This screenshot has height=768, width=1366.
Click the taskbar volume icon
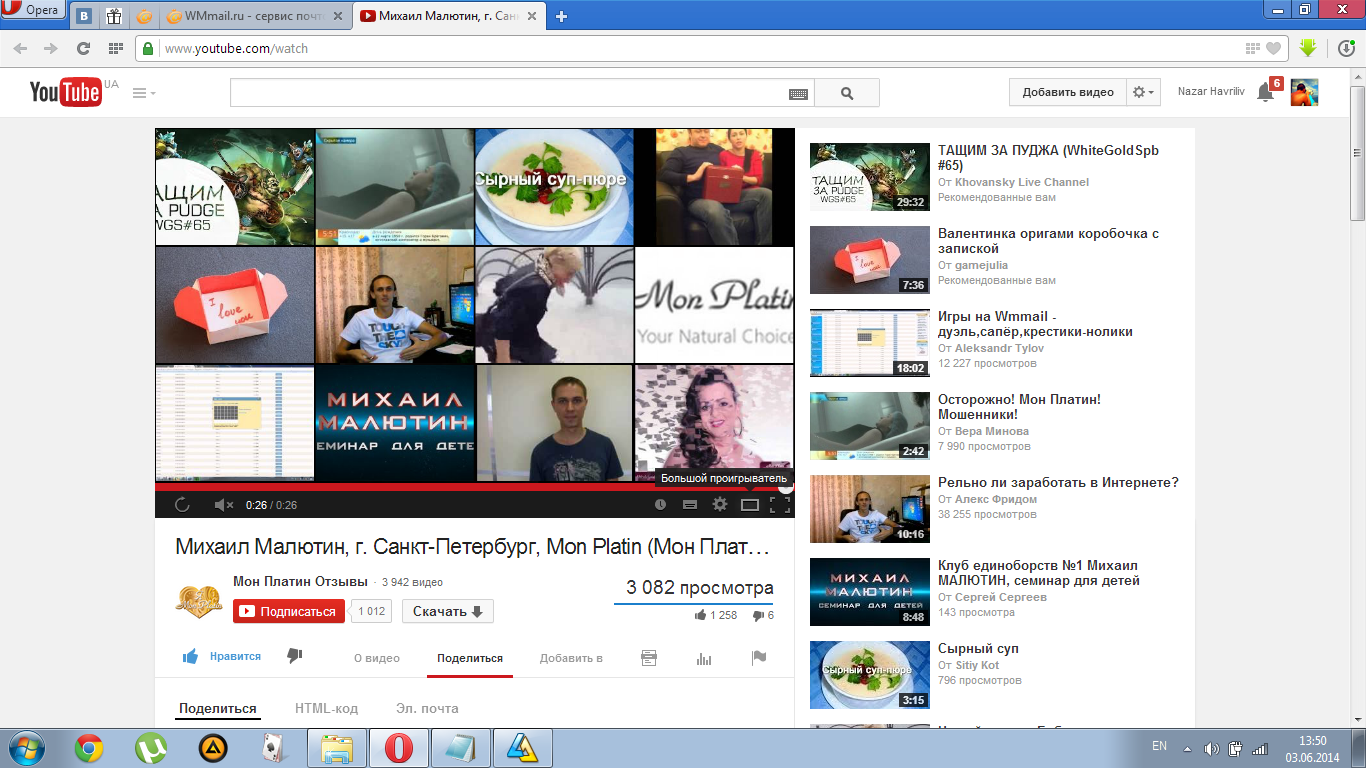[1212, 748]
